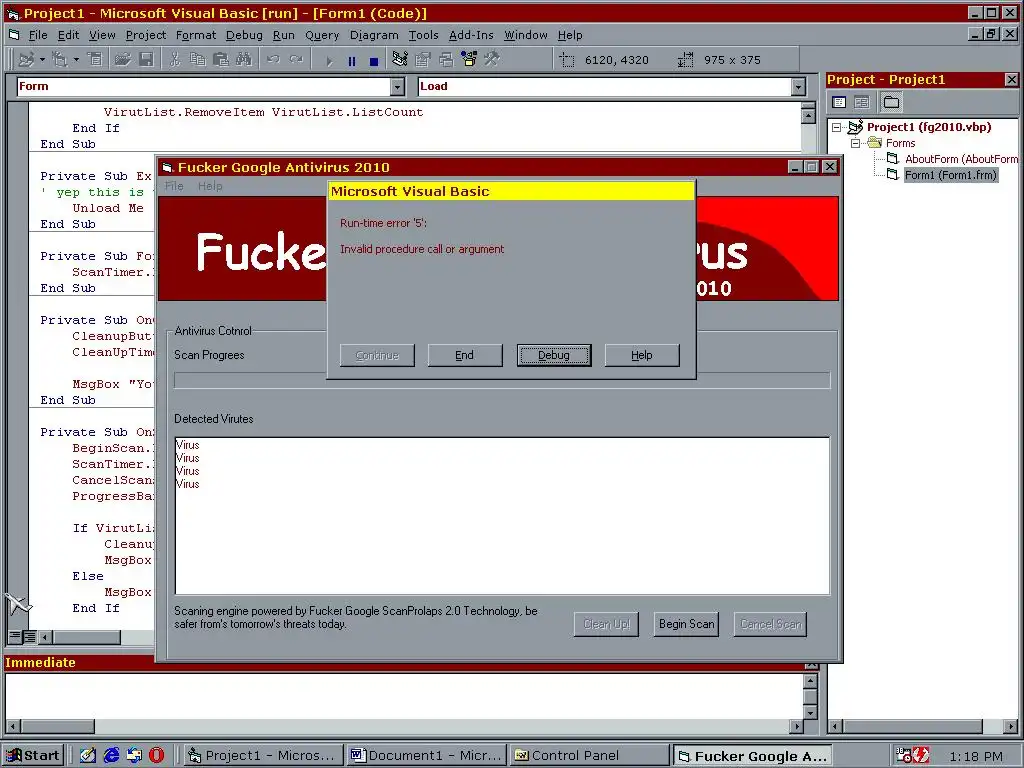Open the Tools menu
Image resolution: width=1024 pixels, height=768 pixels.
[423, 35]
